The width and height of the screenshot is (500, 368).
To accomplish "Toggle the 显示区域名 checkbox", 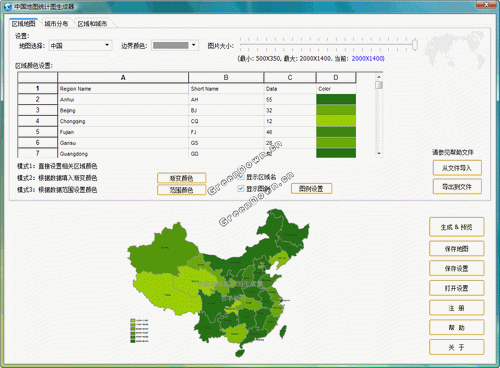I will click(241, 177).
